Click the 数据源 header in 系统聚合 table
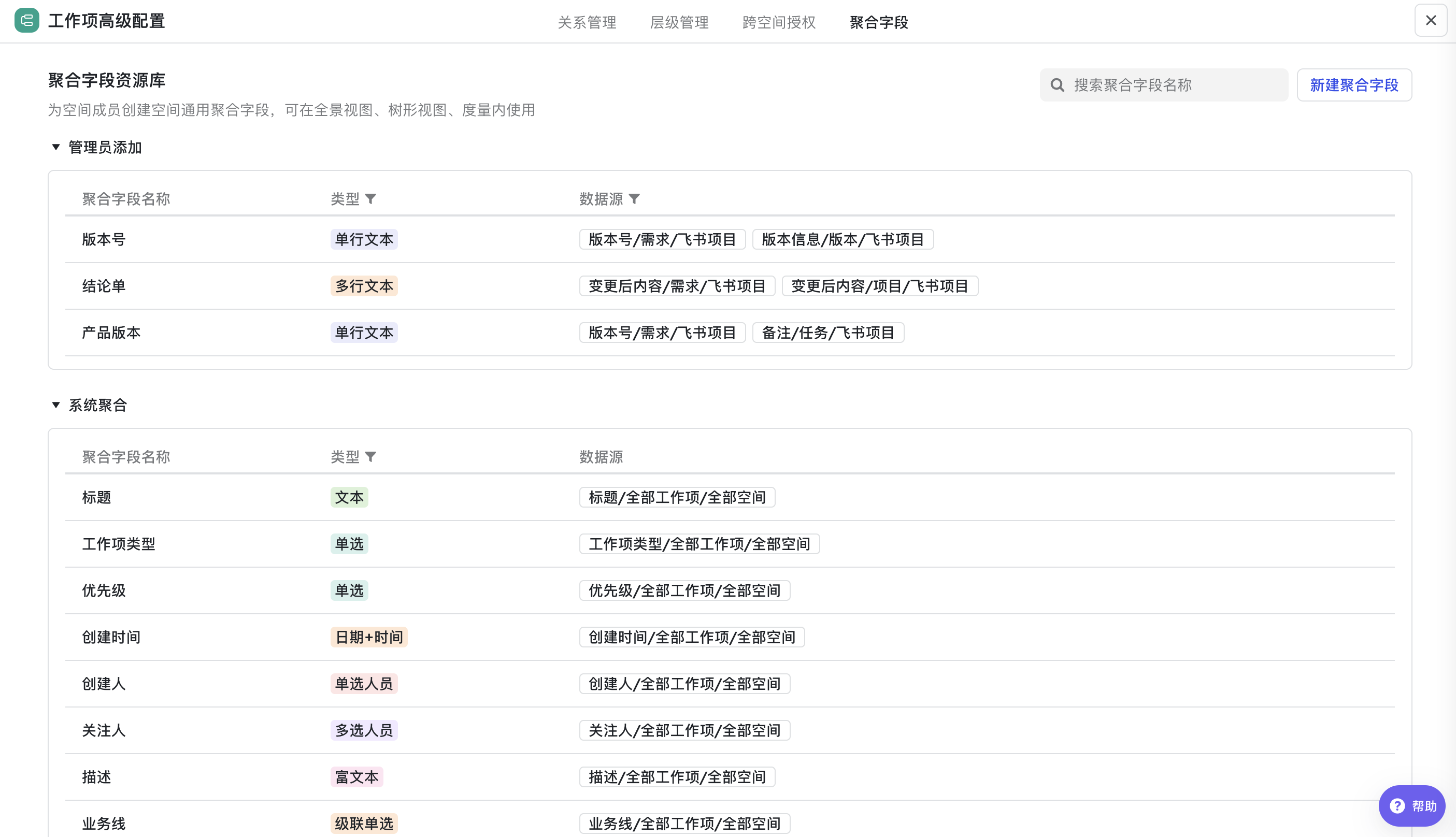The width and height of the screenshot is (1456, 837). pos(602,457)
